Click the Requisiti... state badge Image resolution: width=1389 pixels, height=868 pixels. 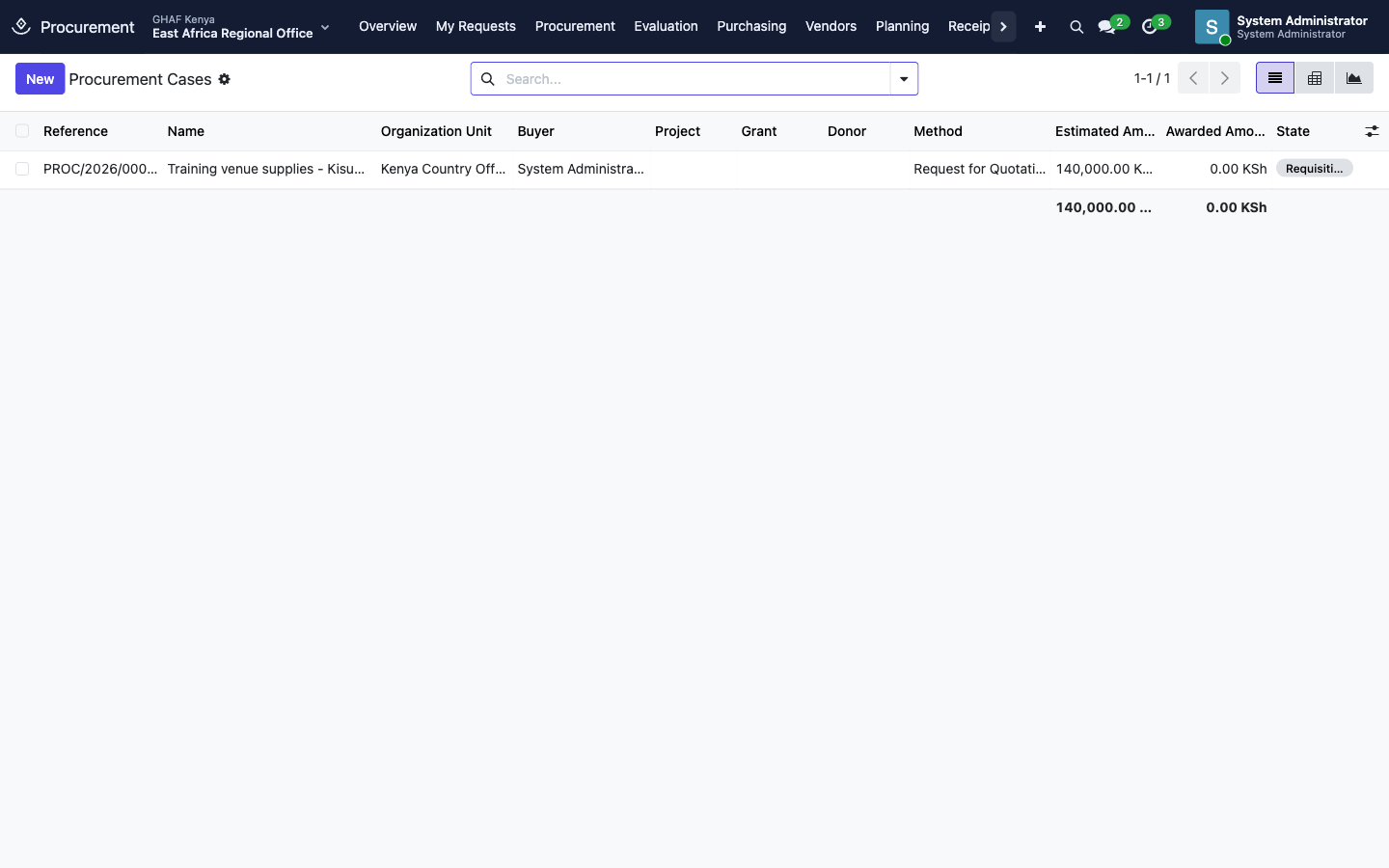(1314, 169)
